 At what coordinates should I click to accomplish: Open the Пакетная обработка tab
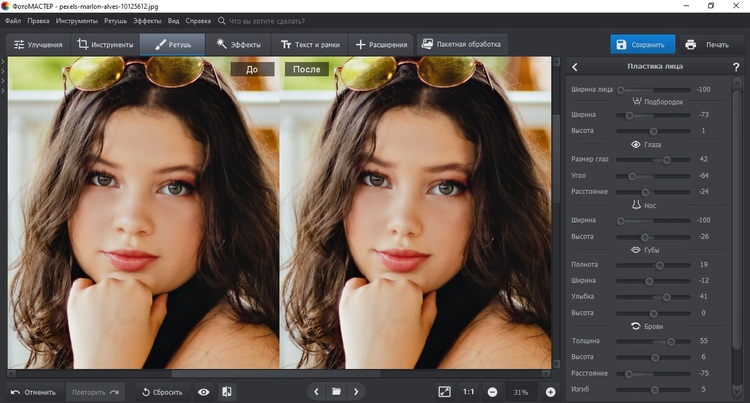pyautogui.click(x=462, y=45)
